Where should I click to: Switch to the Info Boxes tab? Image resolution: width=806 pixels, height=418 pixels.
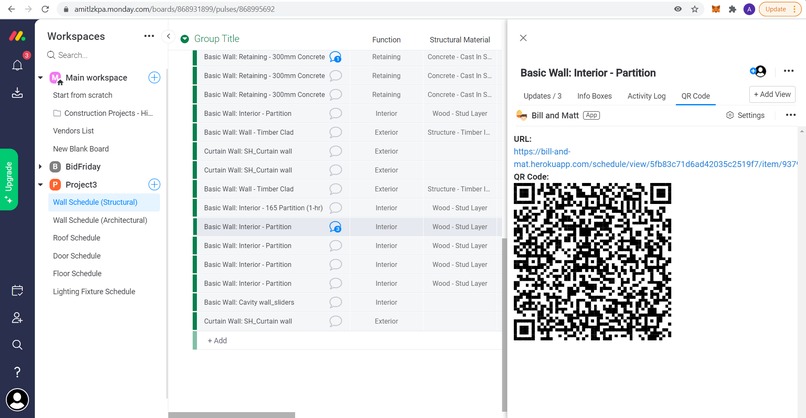click(x=594, y=96)
